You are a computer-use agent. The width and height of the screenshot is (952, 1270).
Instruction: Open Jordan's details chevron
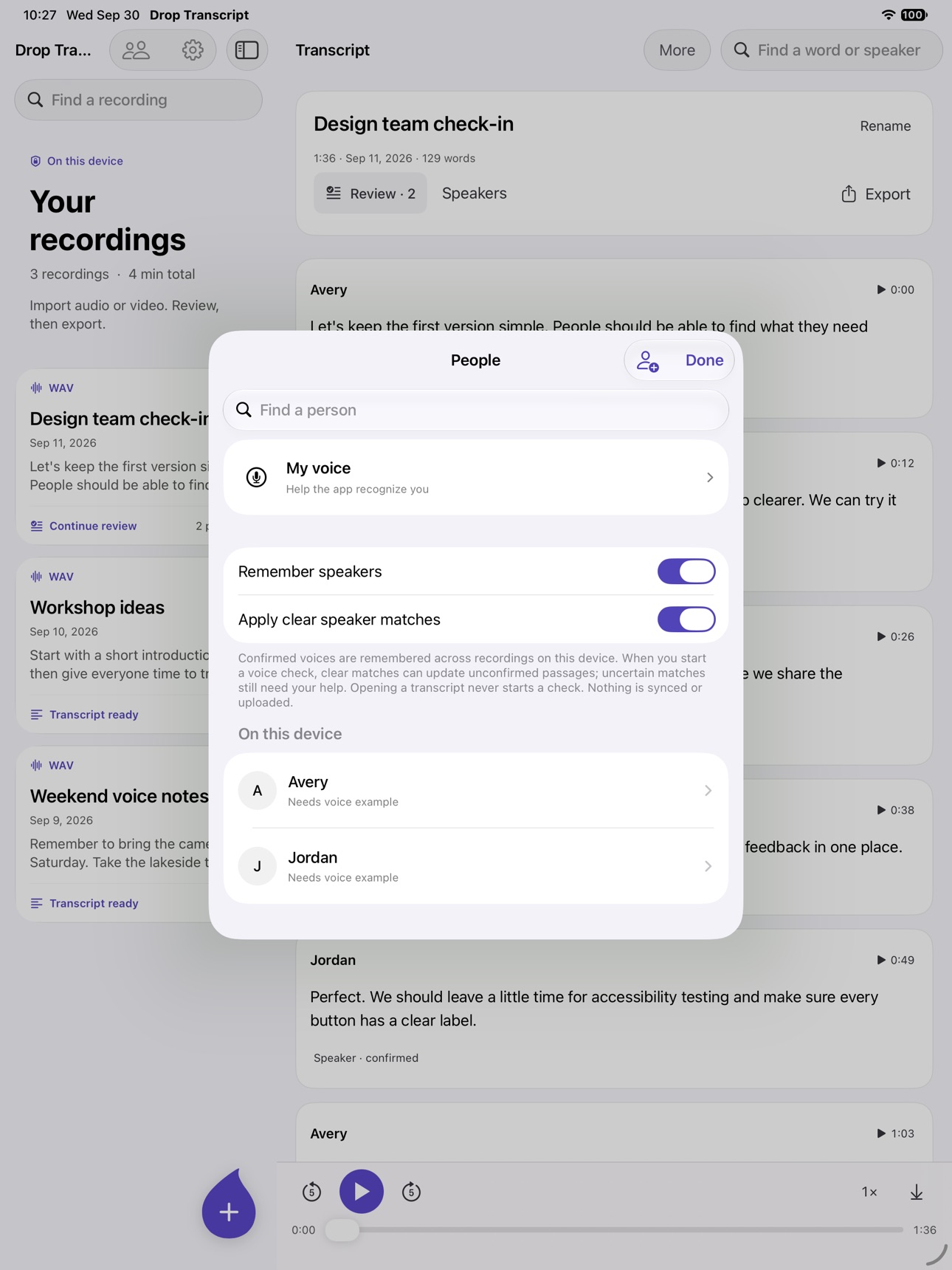[x=708, y=866]
